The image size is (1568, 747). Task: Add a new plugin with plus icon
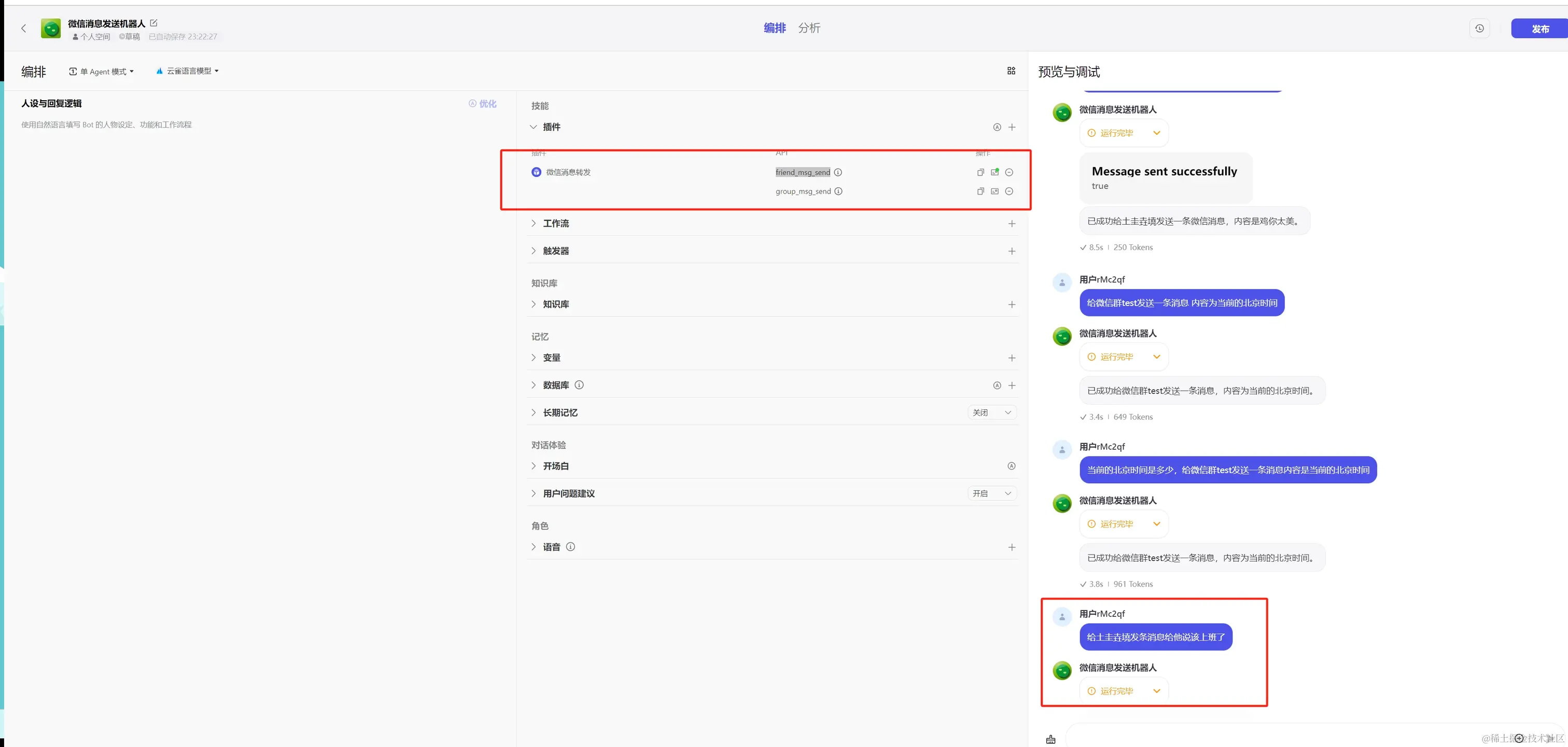pos(1012,127)
